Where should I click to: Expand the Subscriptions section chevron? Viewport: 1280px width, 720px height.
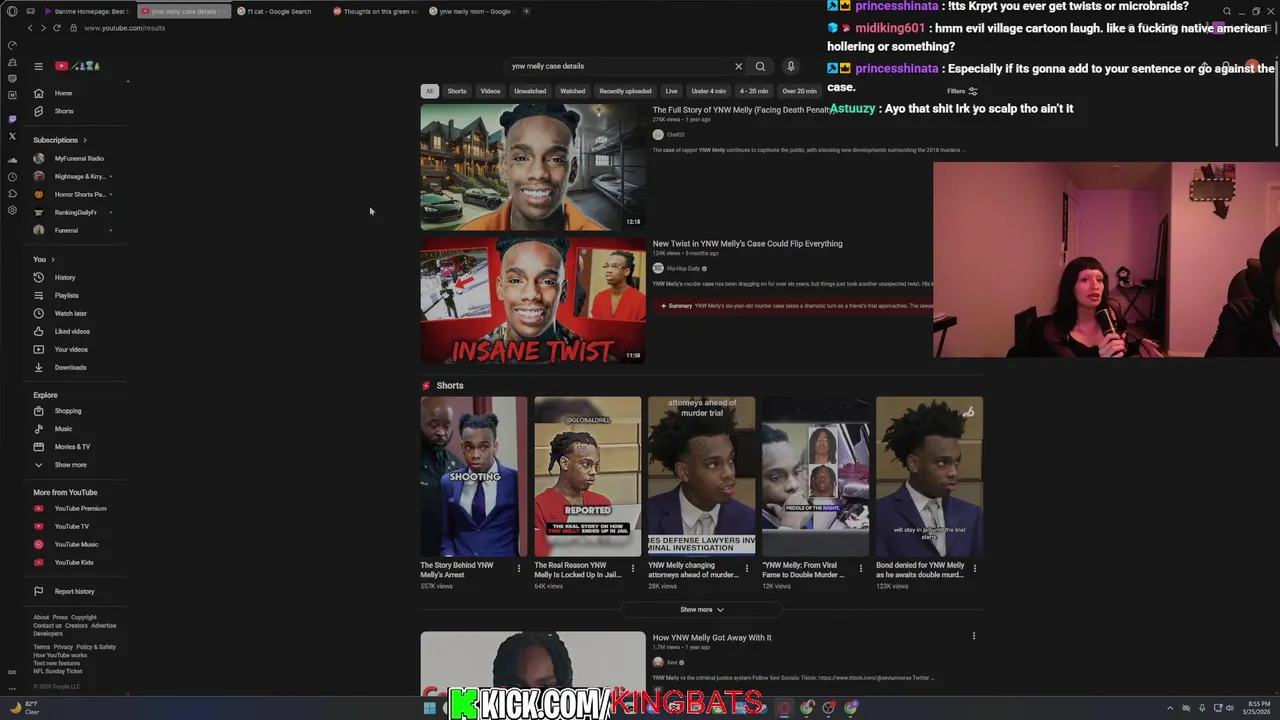(x=85, y=140)
